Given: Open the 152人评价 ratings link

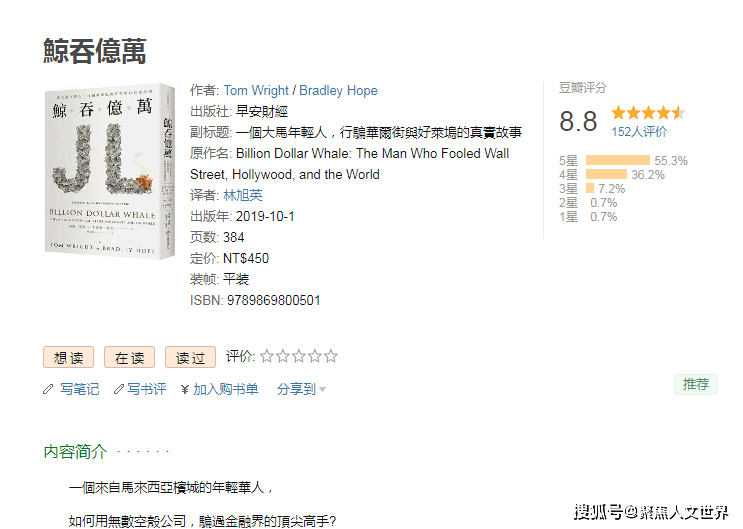Looking at the screenshot, I should [639, 131].
